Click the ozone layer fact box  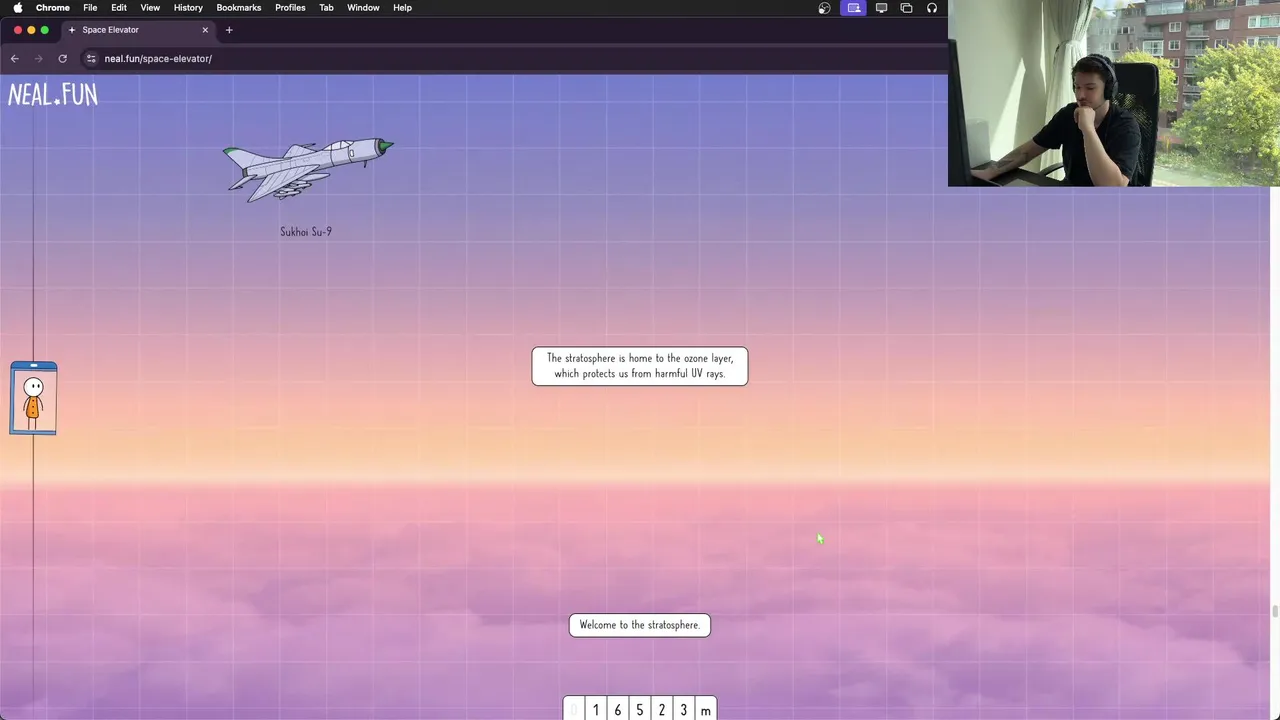tap(640, 366)
